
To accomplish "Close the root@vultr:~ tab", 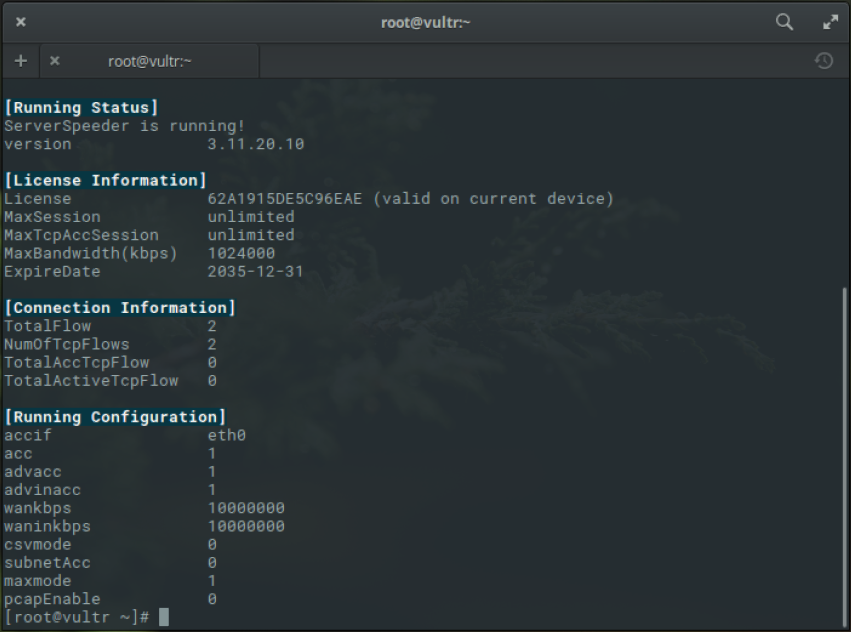I will [x=55, y=61].
